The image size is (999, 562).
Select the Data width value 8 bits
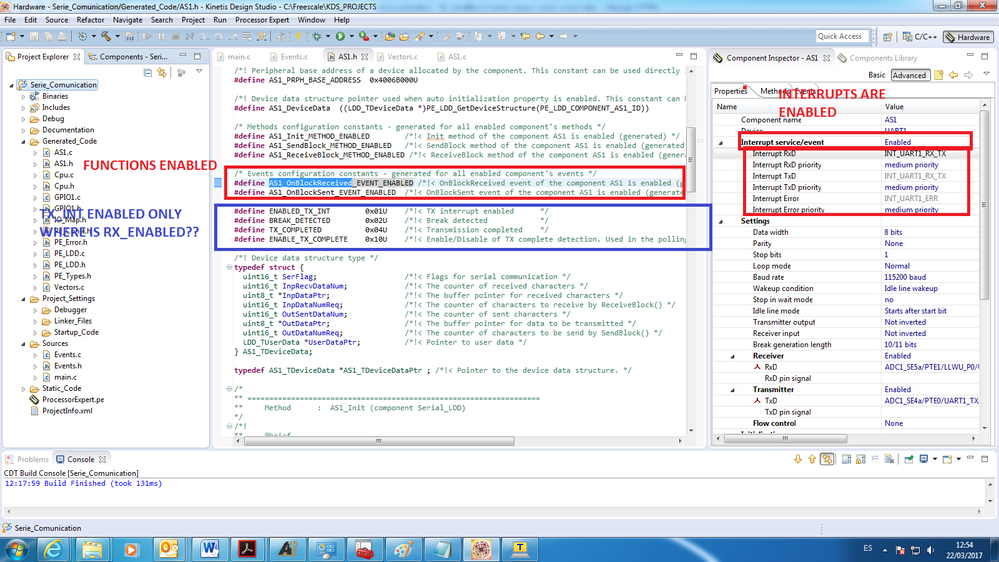click(893, 232)
